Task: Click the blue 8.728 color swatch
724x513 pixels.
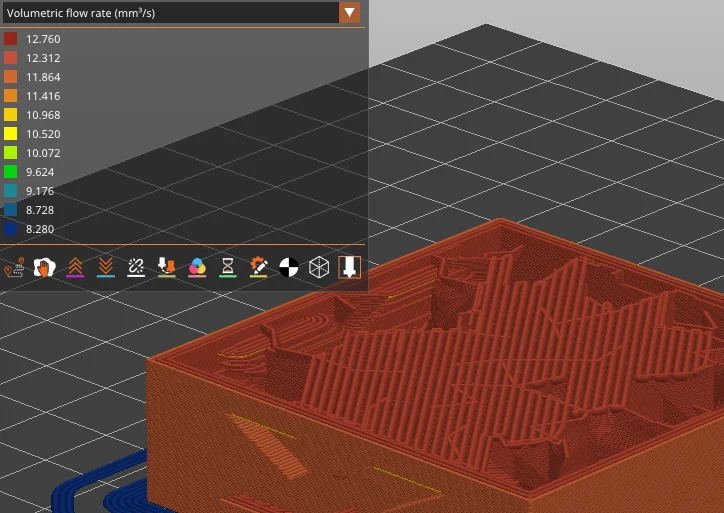Action: click(x=11, y=210)
